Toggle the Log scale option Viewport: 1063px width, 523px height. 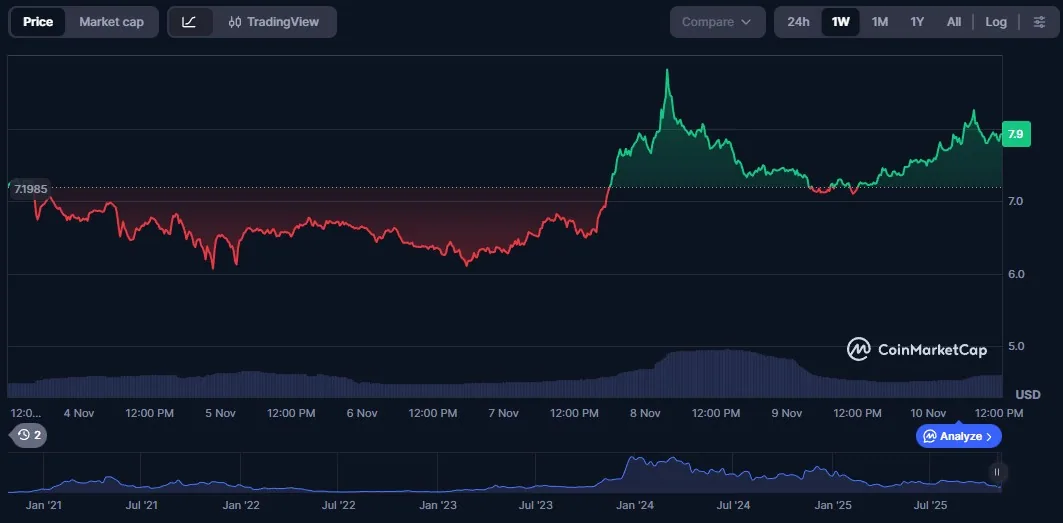pos(996,22)
